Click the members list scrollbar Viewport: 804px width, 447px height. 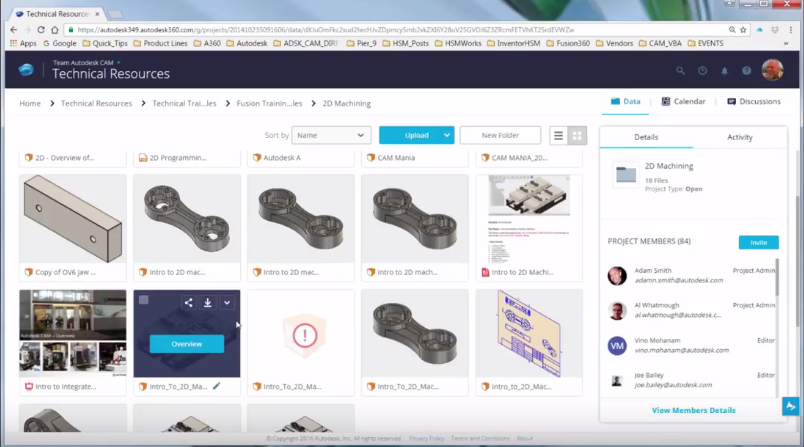[x=777, y=277]
